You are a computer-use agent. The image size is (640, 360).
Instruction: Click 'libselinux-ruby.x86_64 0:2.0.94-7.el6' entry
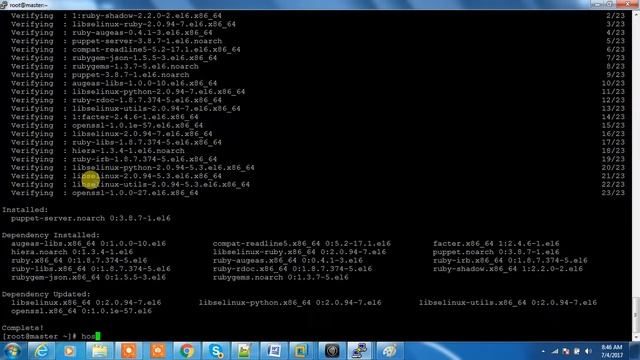(x=299, y=252)
